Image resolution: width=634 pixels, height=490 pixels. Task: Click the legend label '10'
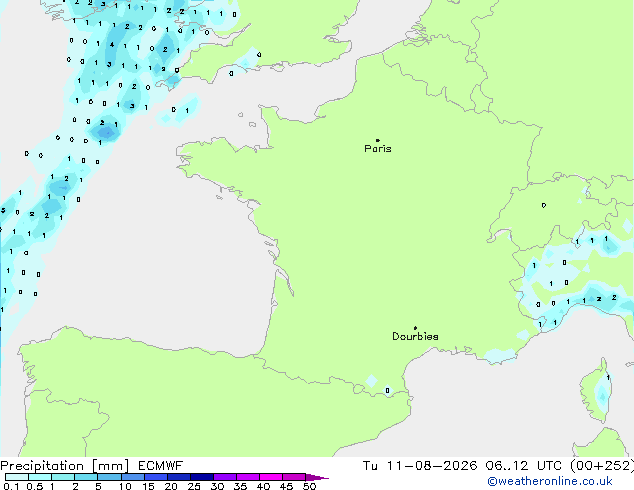[x=125, y=486]
